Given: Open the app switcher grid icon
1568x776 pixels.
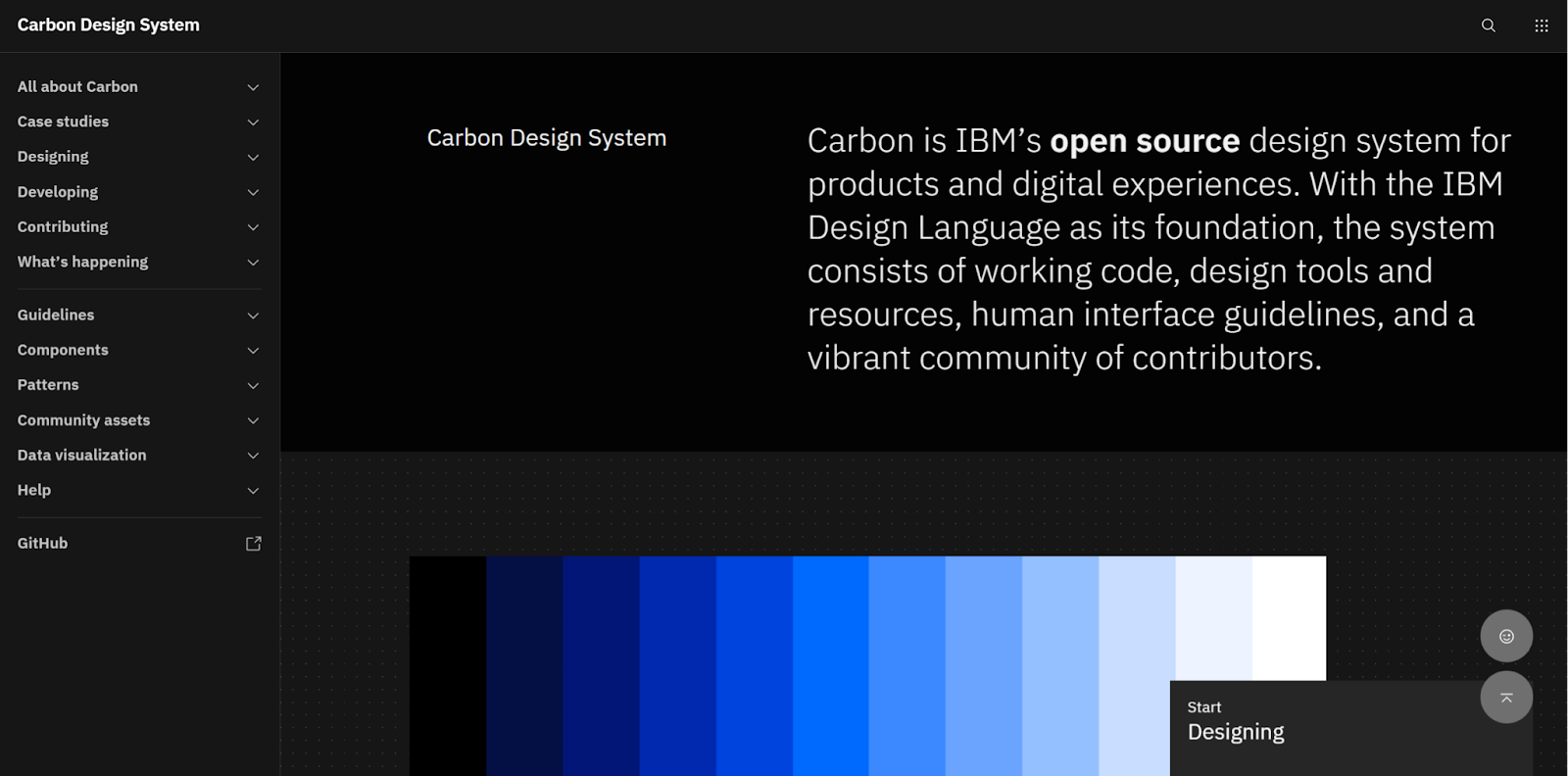Looking at the screenshot, I should tap(1542, 25).
